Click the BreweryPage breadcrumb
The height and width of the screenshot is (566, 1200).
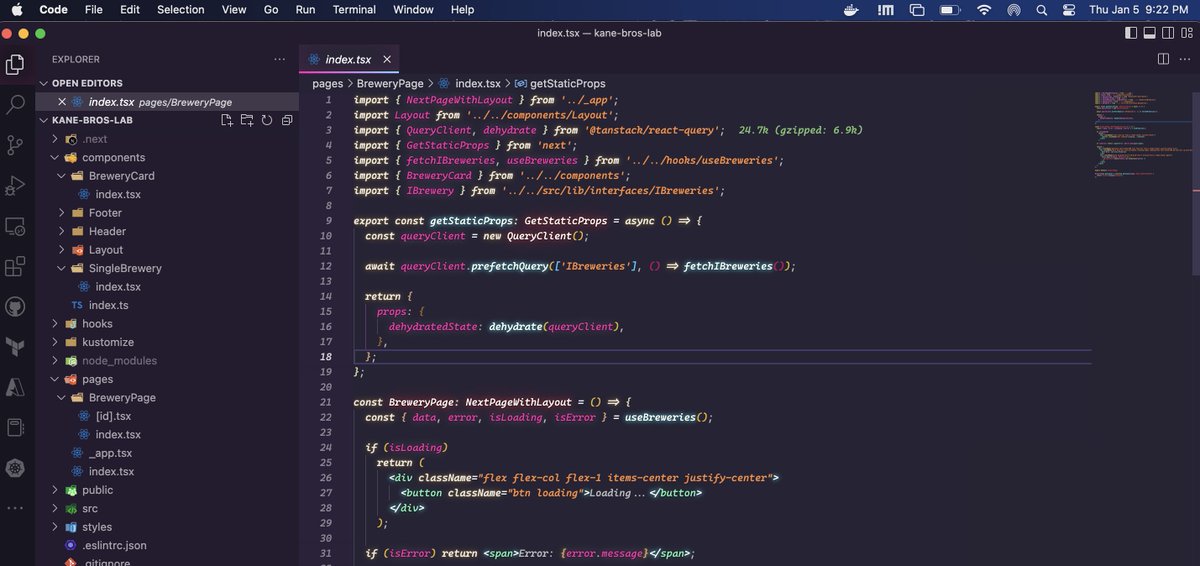coord(390,84)
